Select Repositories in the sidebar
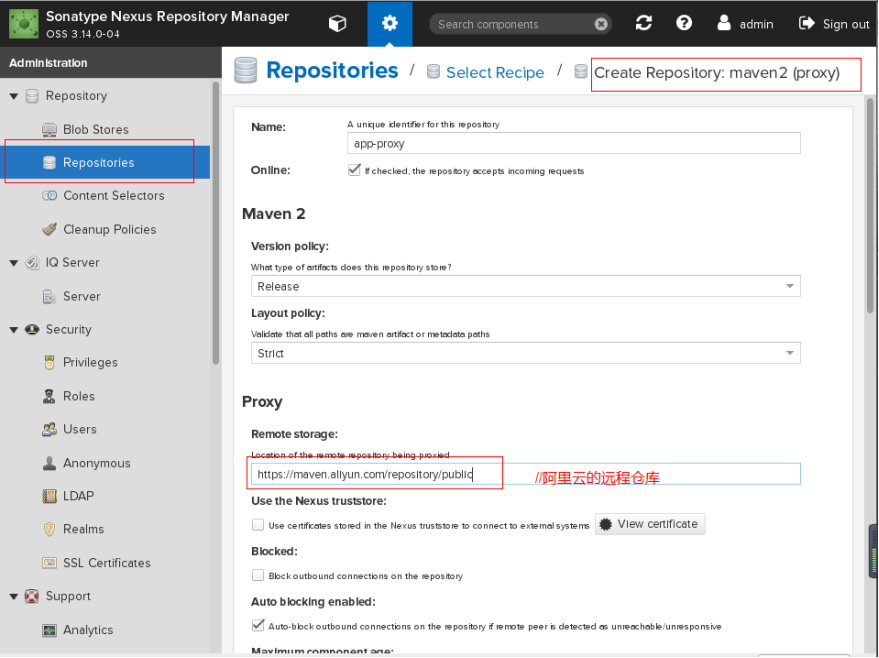This screenshot has height=658, width=879. (98, 162)
